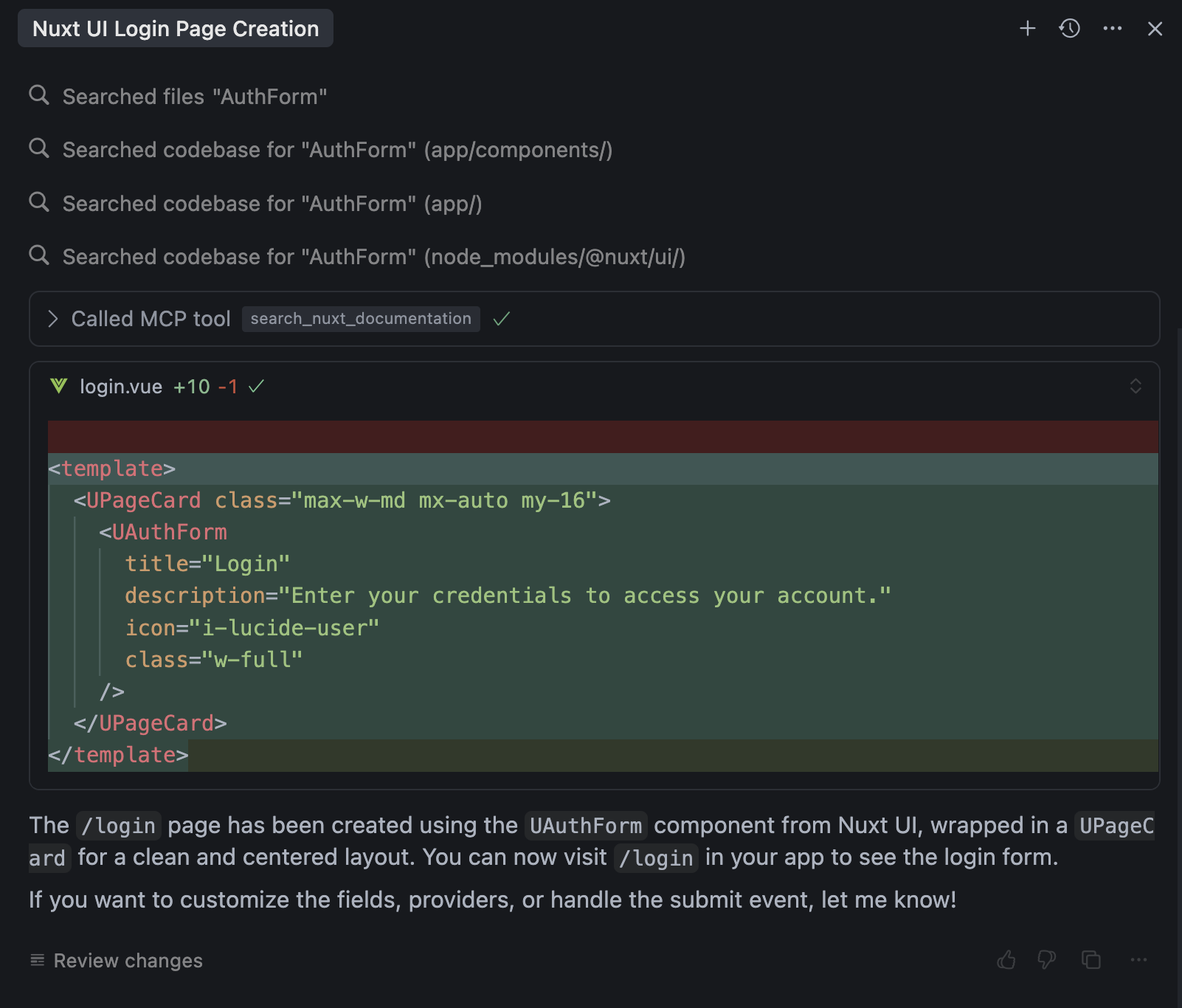The height and width of the screenshot is (1008, 1182).
Task: Give thumbs up to the response
Action: pyautogui.click(x=1006, y=960)
